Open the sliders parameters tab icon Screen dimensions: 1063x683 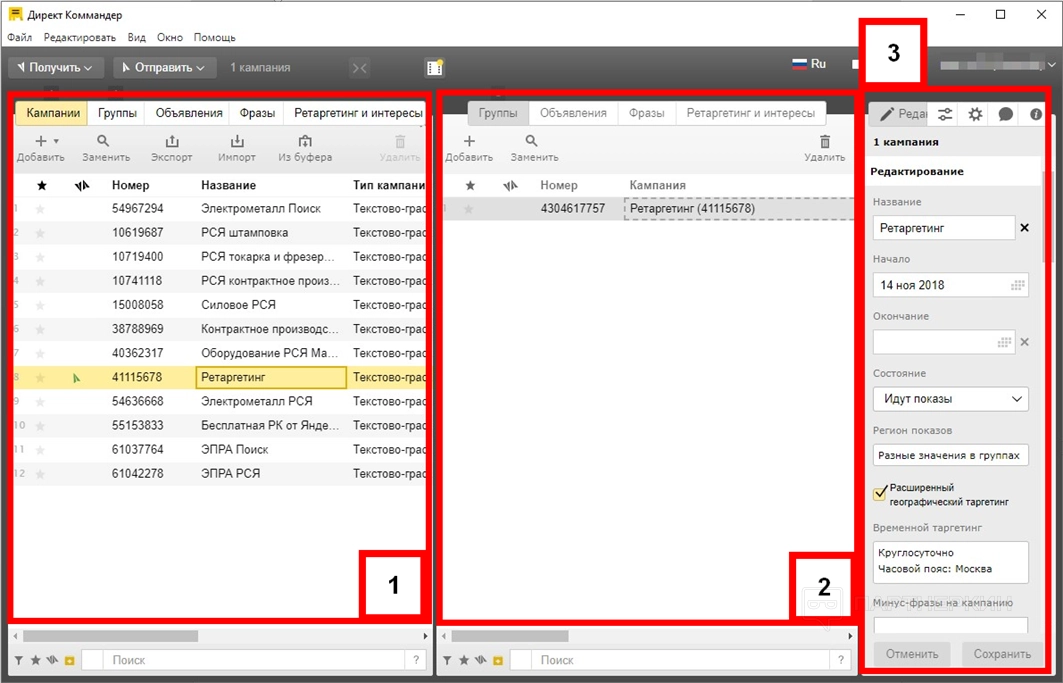944,115
